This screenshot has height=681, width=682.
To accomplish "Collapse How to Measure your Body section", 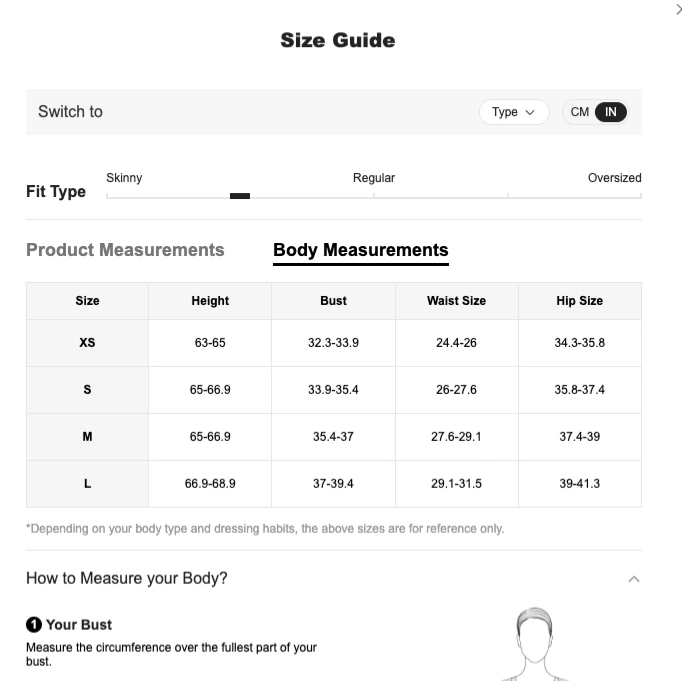I will pos(334,578).
